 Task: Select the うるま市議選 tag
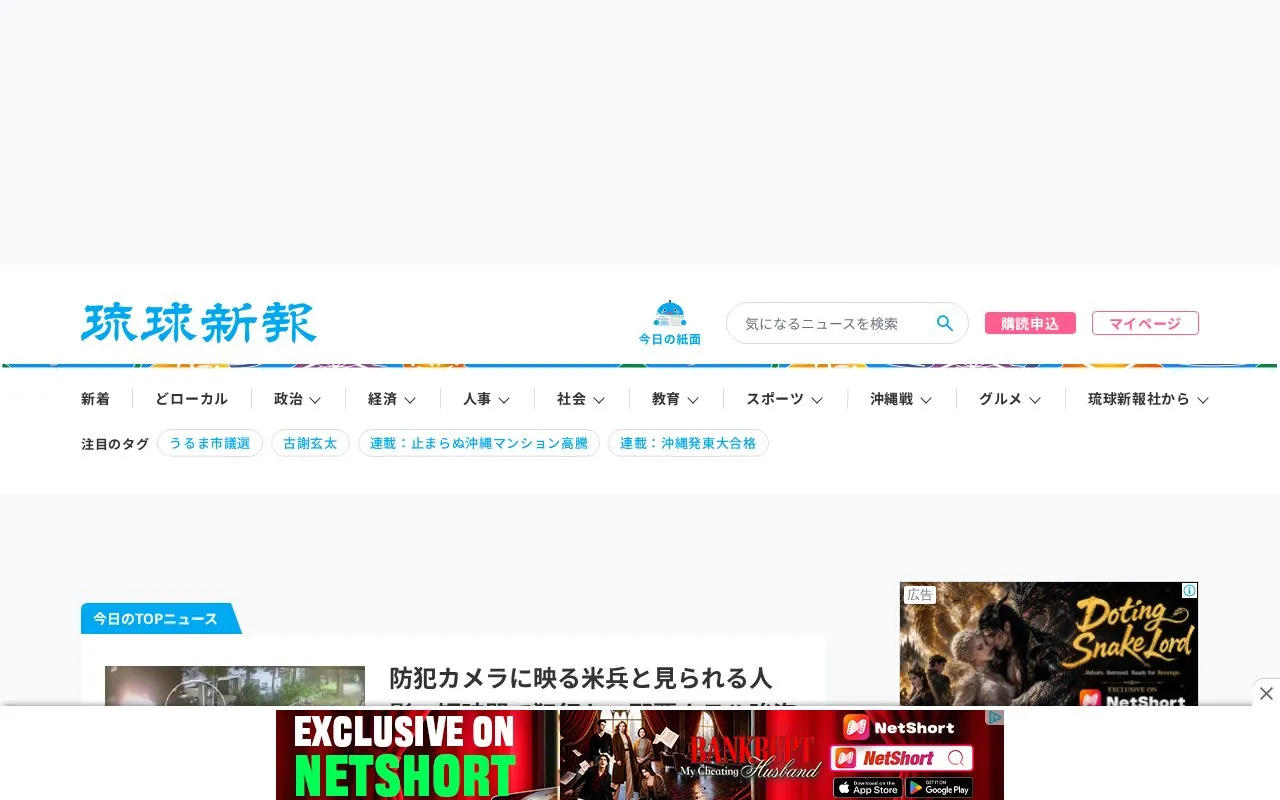click(x=210, y=443)
